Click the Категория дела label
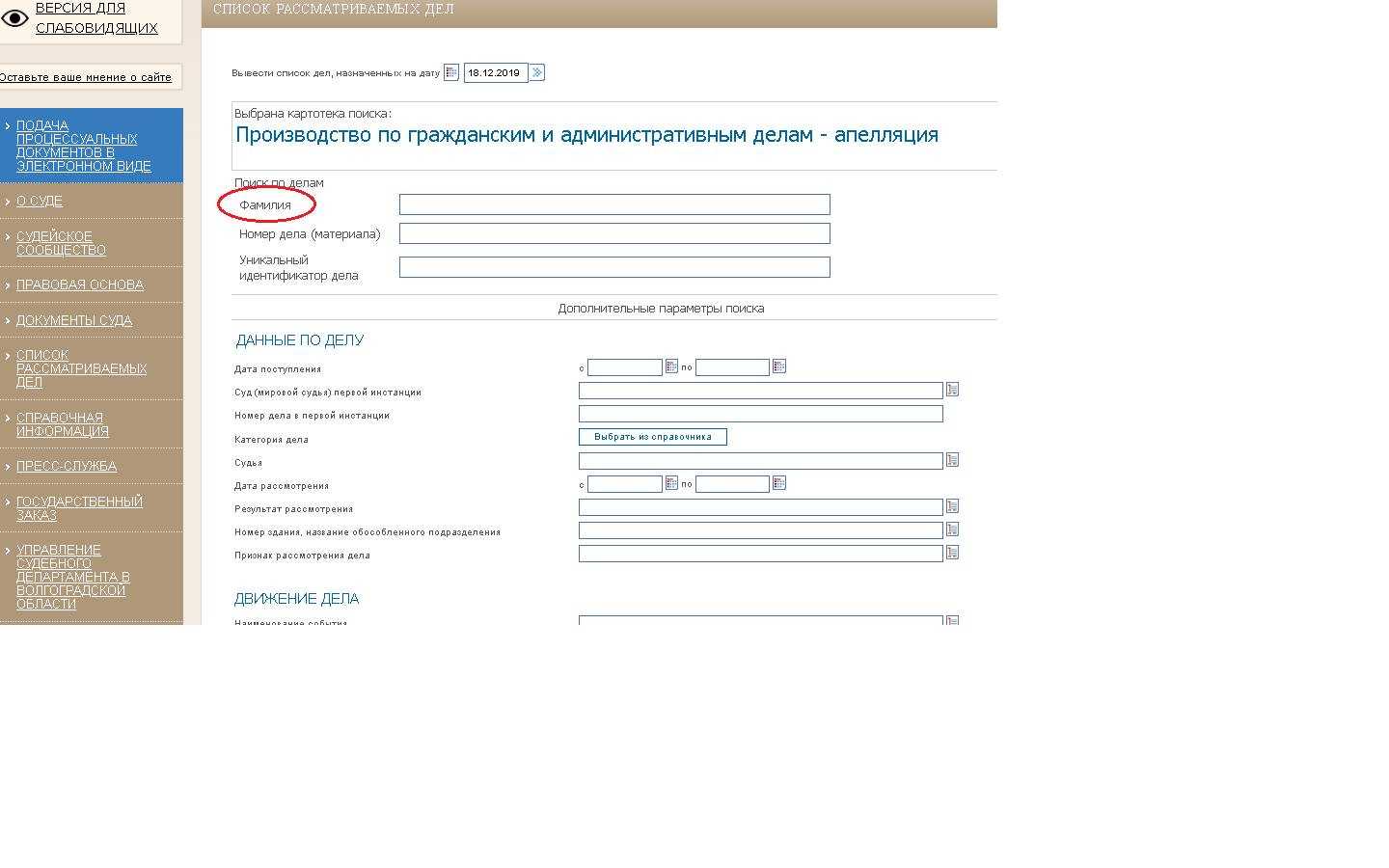This screenshot has width=1389, height=868. coord(271,440)
